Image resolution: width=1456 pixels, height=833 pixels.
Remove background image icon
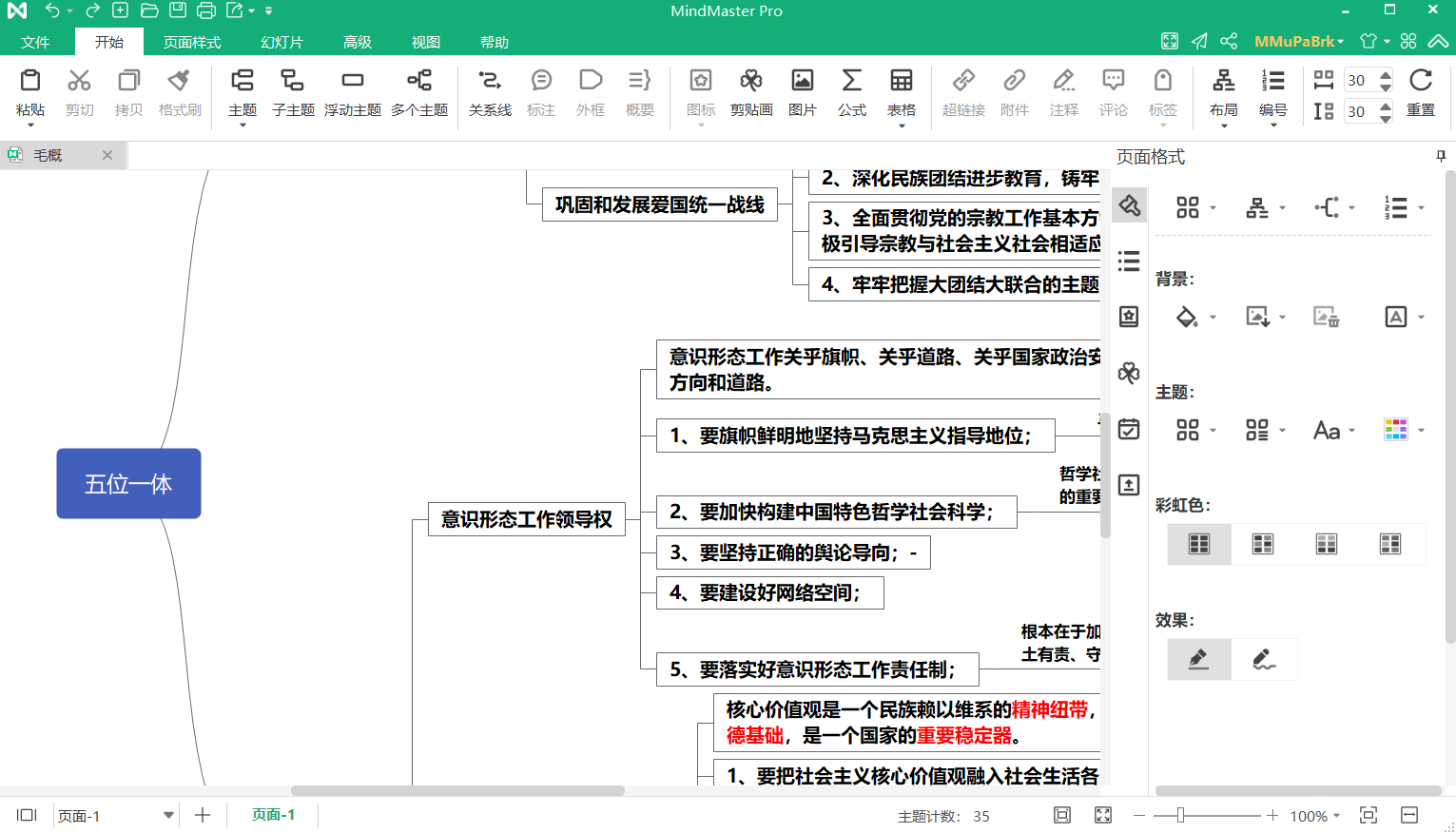click(1327, 317)
